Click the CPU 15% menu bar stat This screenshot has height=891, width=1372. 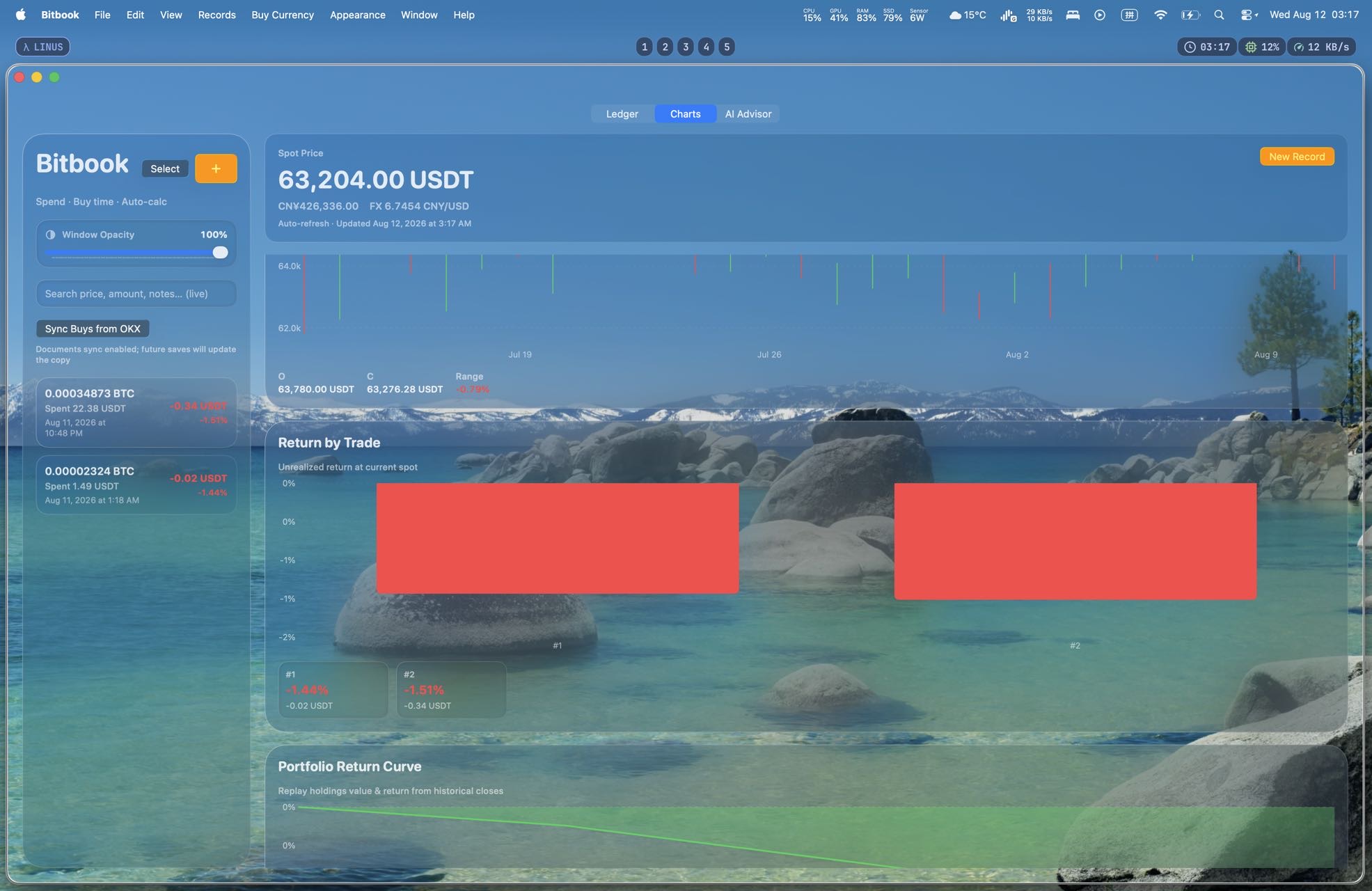point(812,15)
